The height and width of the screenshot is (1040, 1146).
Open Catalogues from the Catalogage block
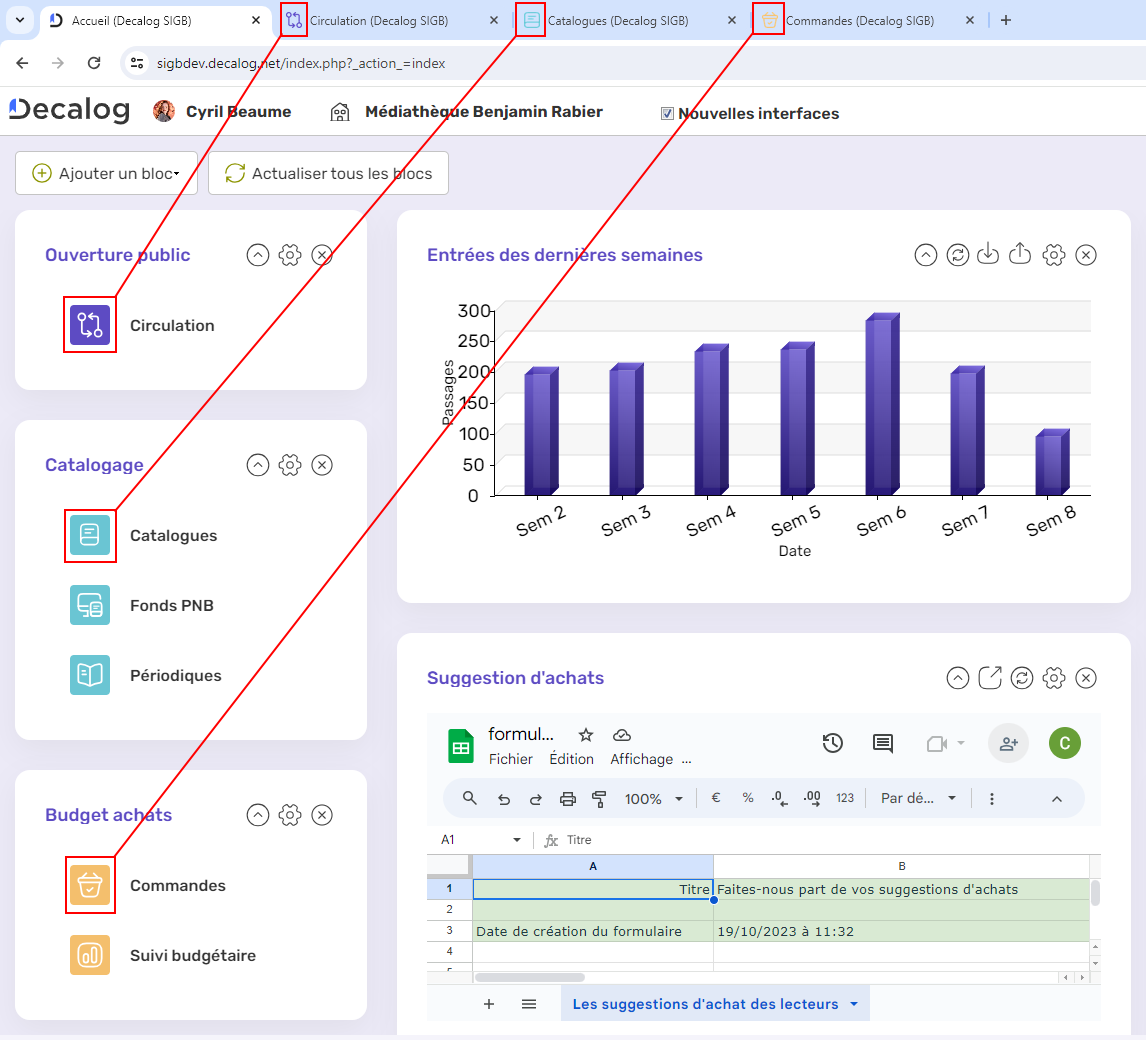pyautogui.click(x=90, y=536)
